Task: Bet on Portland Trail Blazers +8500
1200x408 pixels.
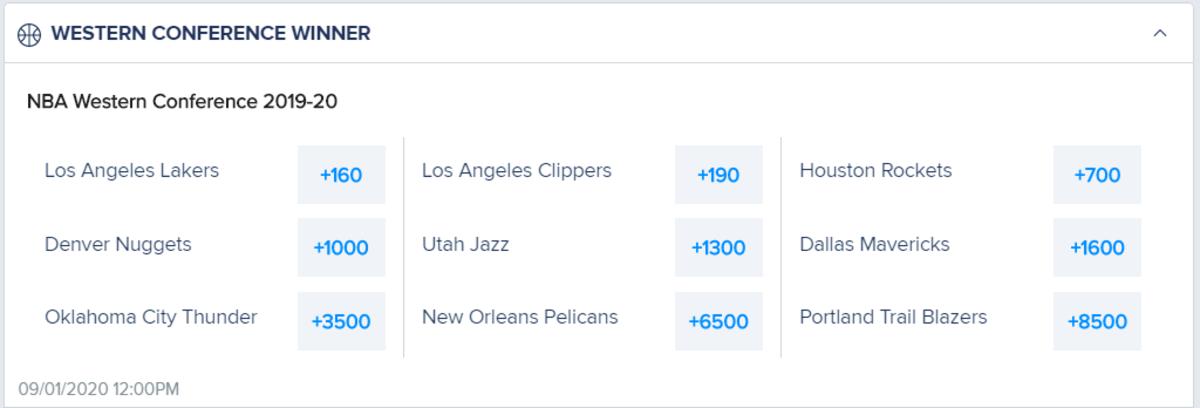Action: (x=1097, y=321)
